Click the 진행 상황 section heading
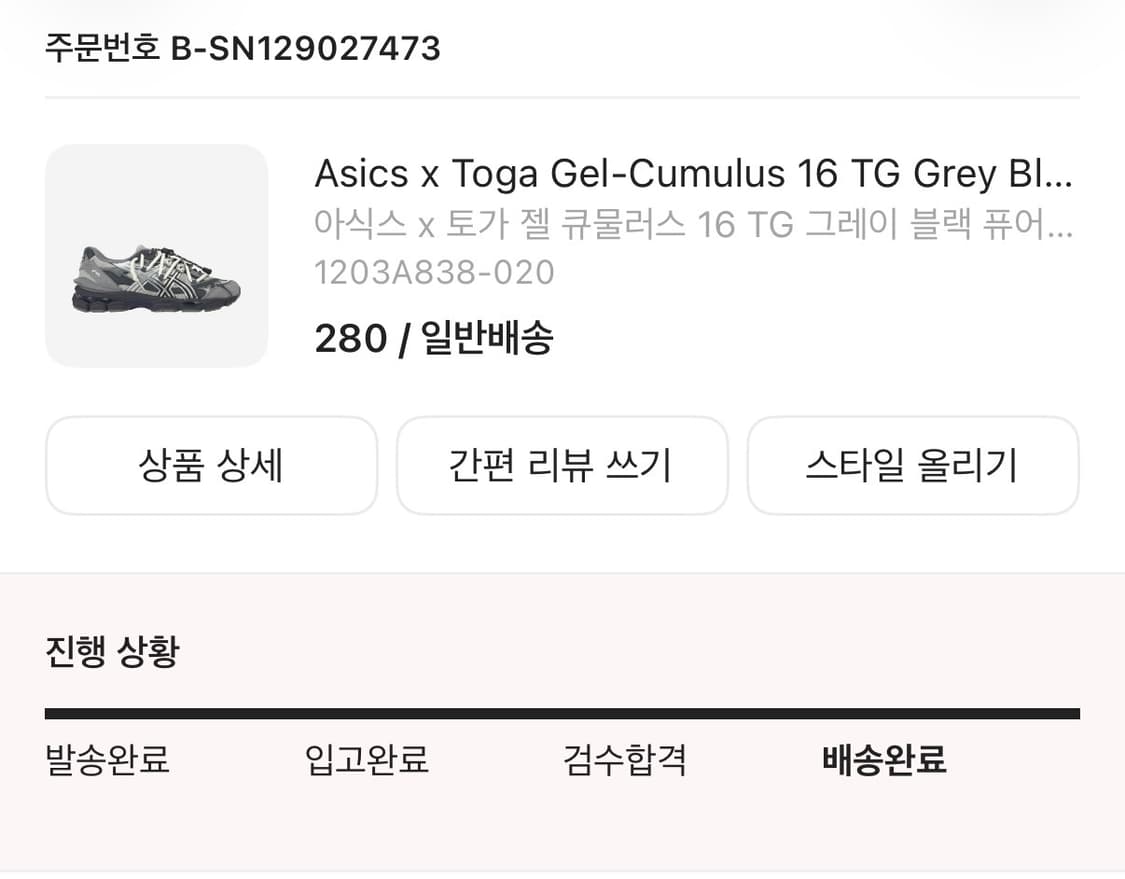Viewport: 1125px width, 879px height. click(x=110, y=652)
